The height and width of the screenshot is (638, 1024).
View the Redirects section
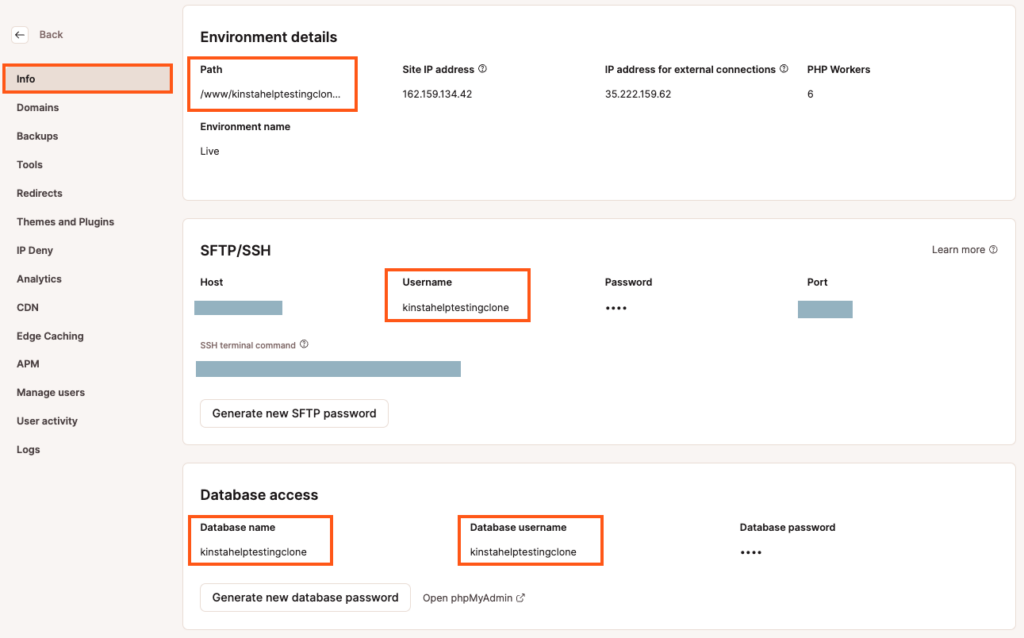39,193
